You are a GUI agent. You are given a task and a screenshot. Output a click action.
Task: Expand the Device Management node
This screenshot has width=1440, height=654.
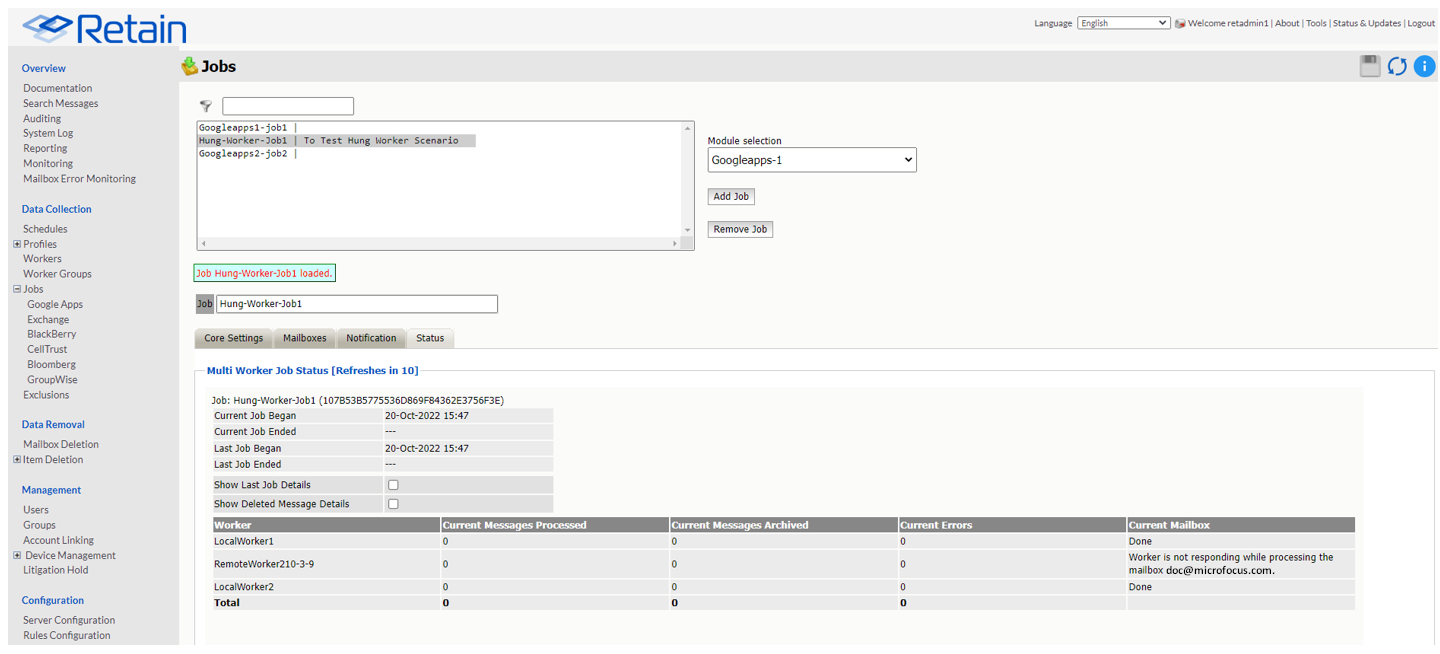pos(17,555)
